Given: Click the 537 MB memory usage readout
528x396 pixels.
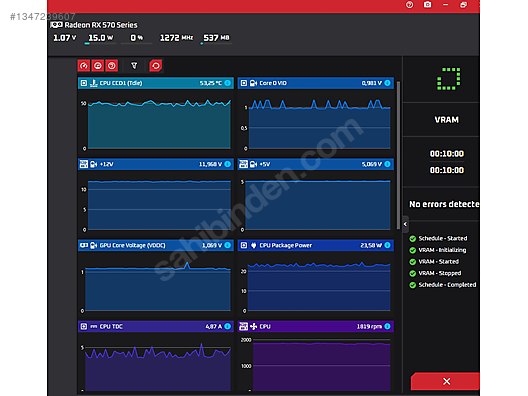Looking at the screenshot, I should (x=216, y=38).
